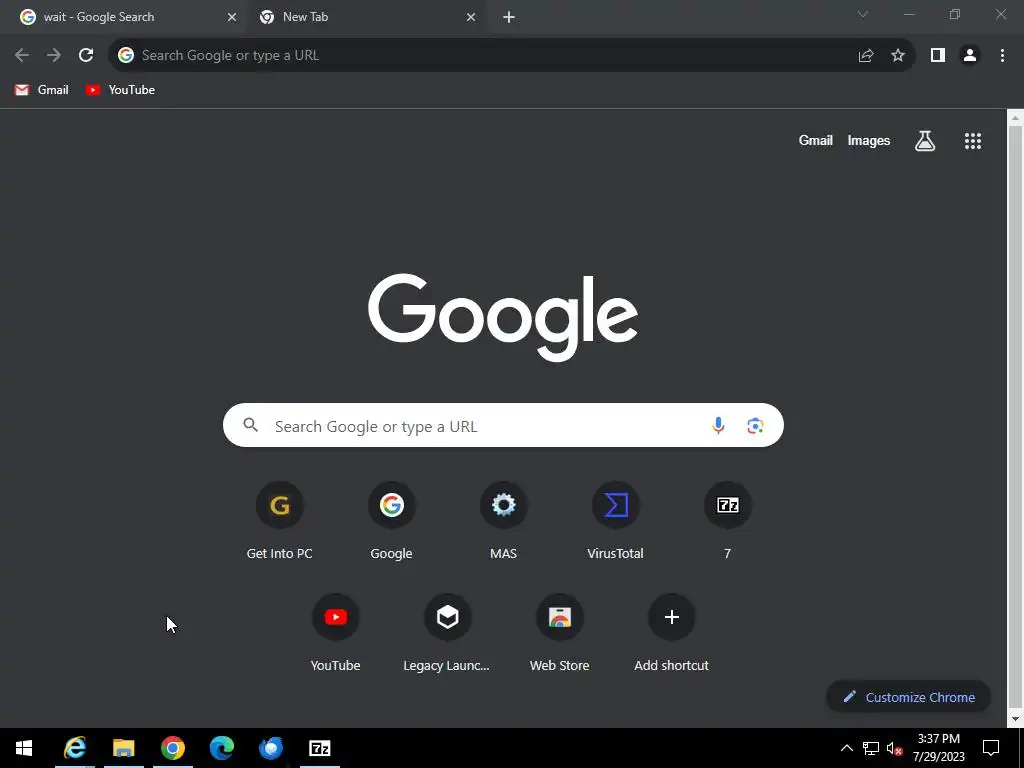Close the New Tab tab
Image resolution: width=1024 pixels, height=768 pixels.
[x=471, y=18]
